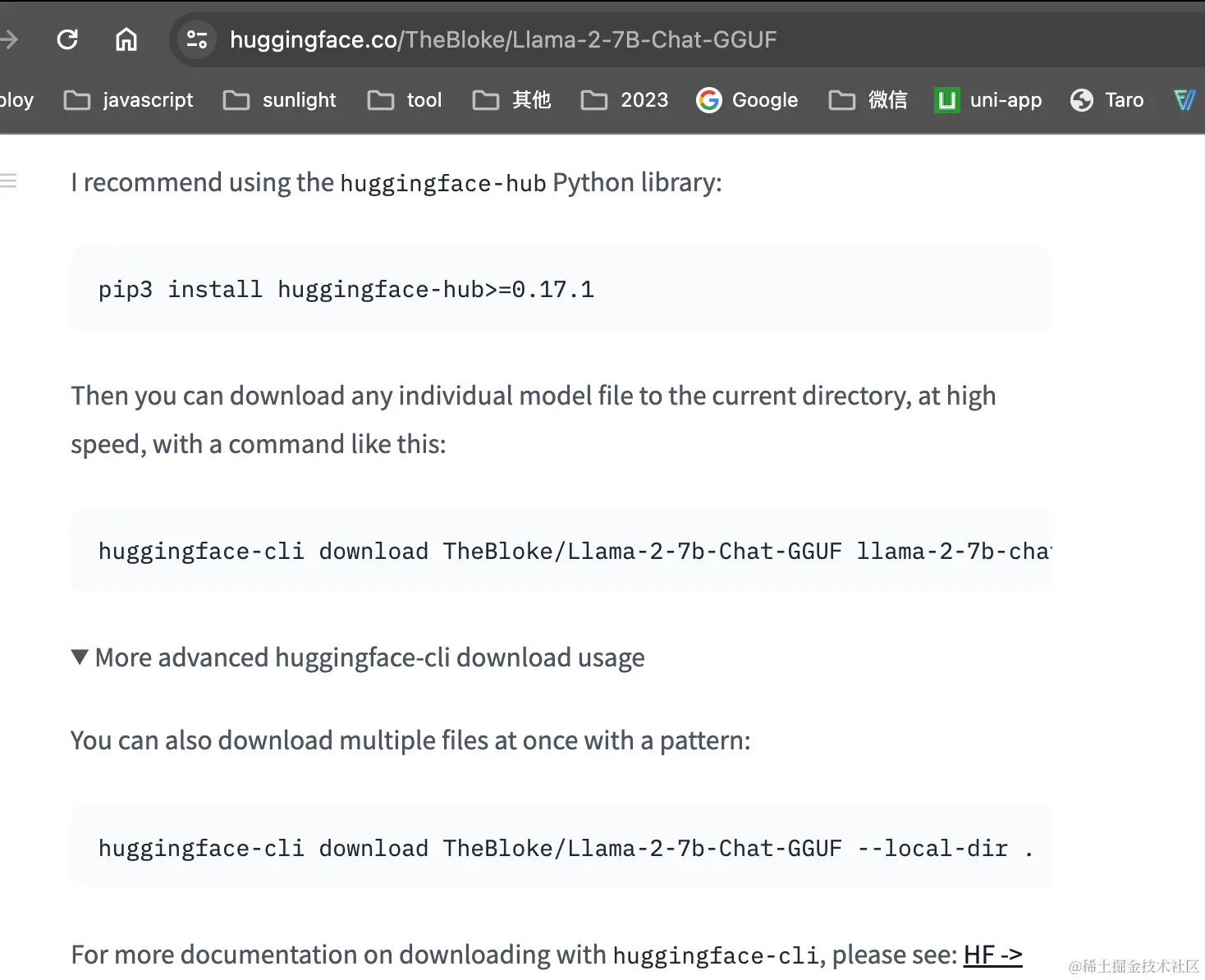
Task: Open the 微信 bookmarks folder
Action: click(x=868, y=100)
